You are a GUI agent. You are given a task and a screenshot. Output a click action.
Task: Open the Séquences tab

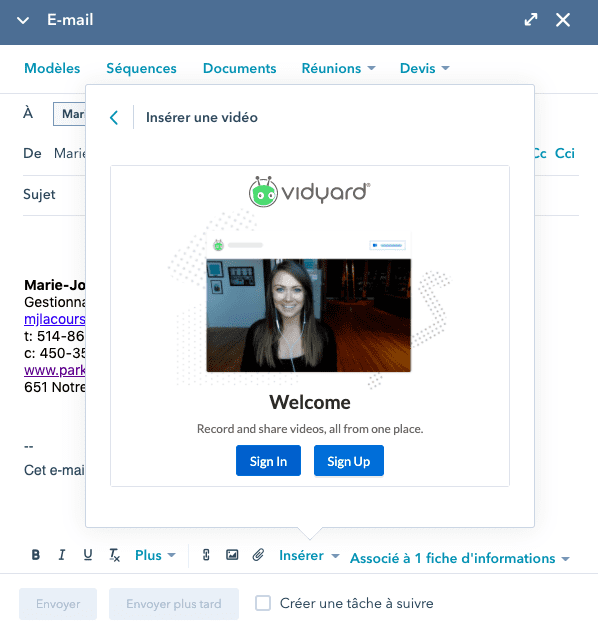point(141,68)
